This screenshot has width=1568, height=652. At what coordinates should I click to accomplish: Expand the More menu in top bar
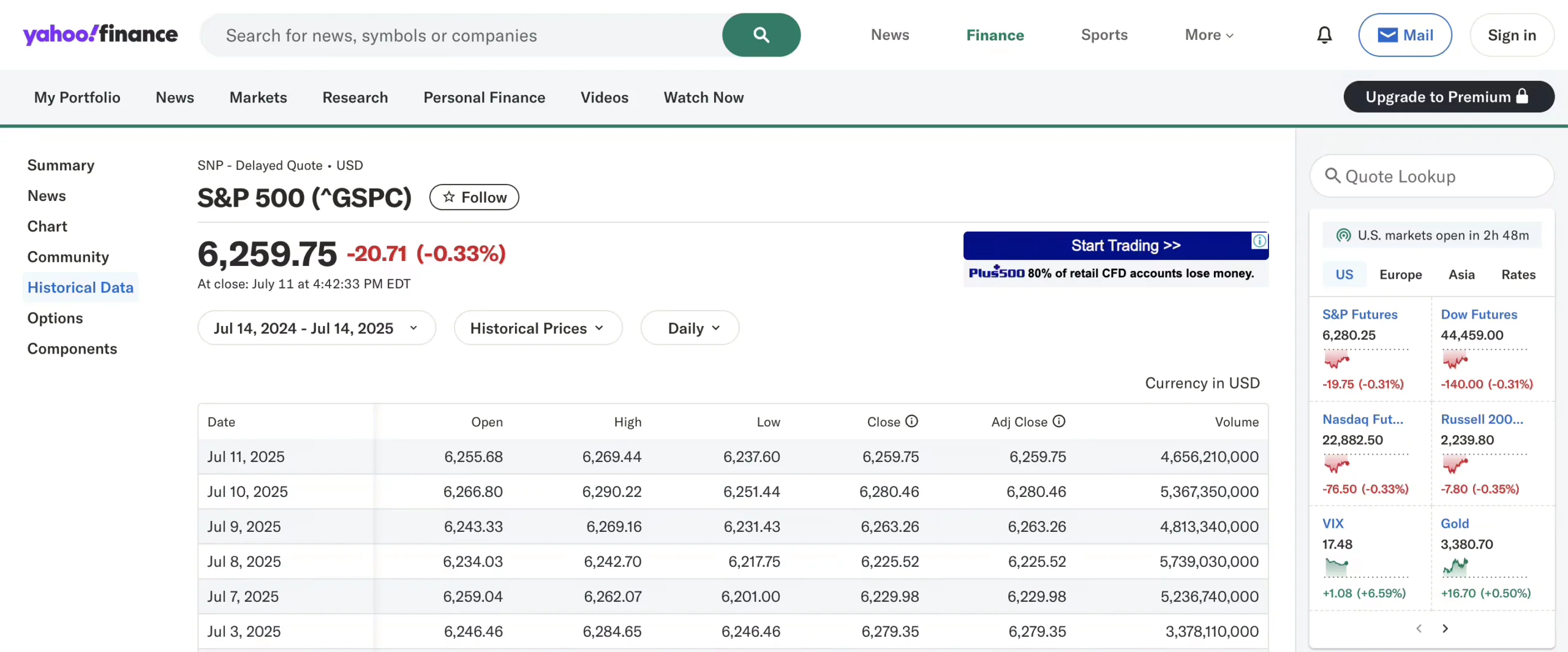[1209, 35]
